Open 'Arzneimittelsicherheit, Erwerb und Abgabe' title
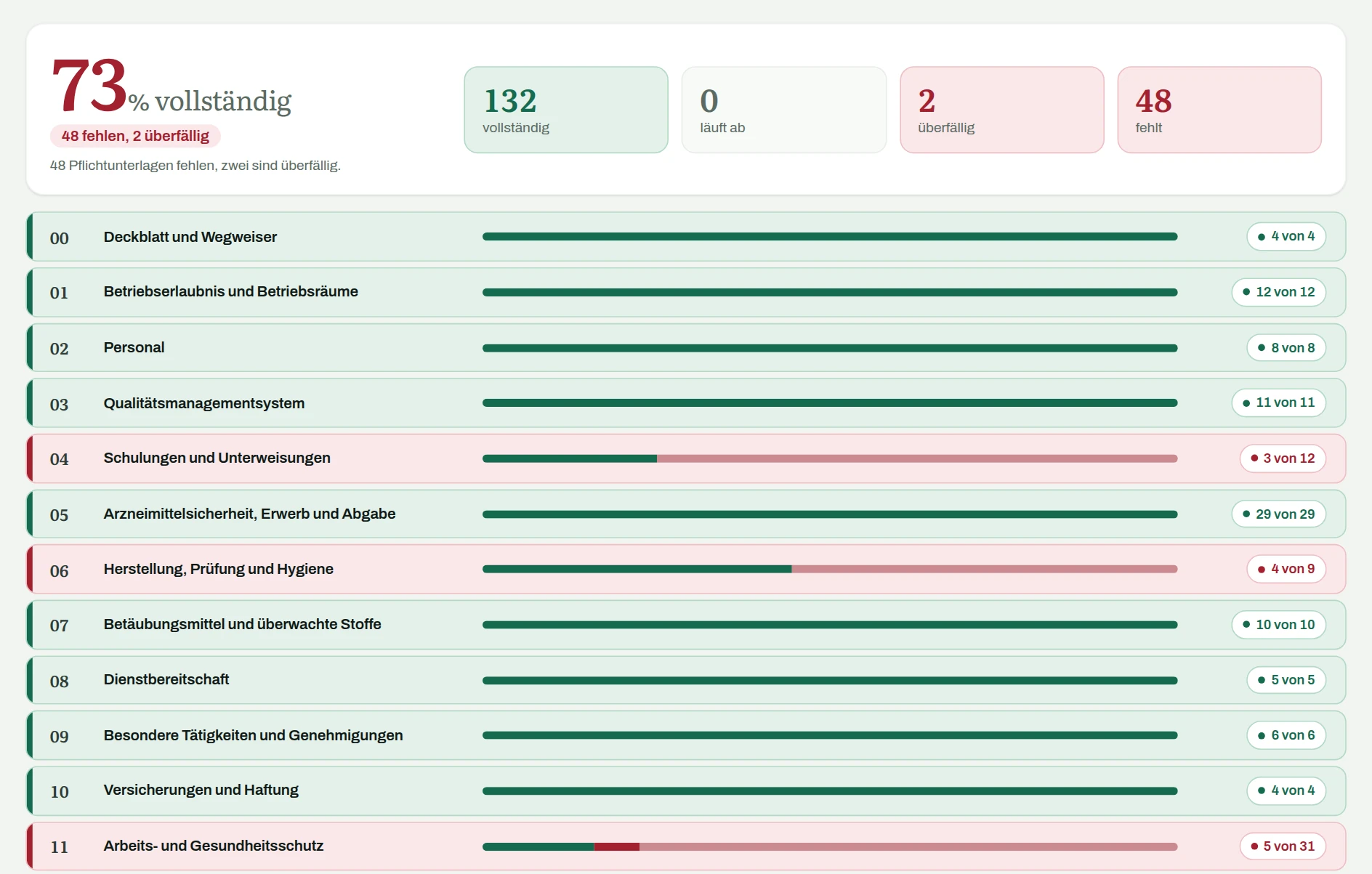The height and width of the screenshot is (874, 1372). 250,514
